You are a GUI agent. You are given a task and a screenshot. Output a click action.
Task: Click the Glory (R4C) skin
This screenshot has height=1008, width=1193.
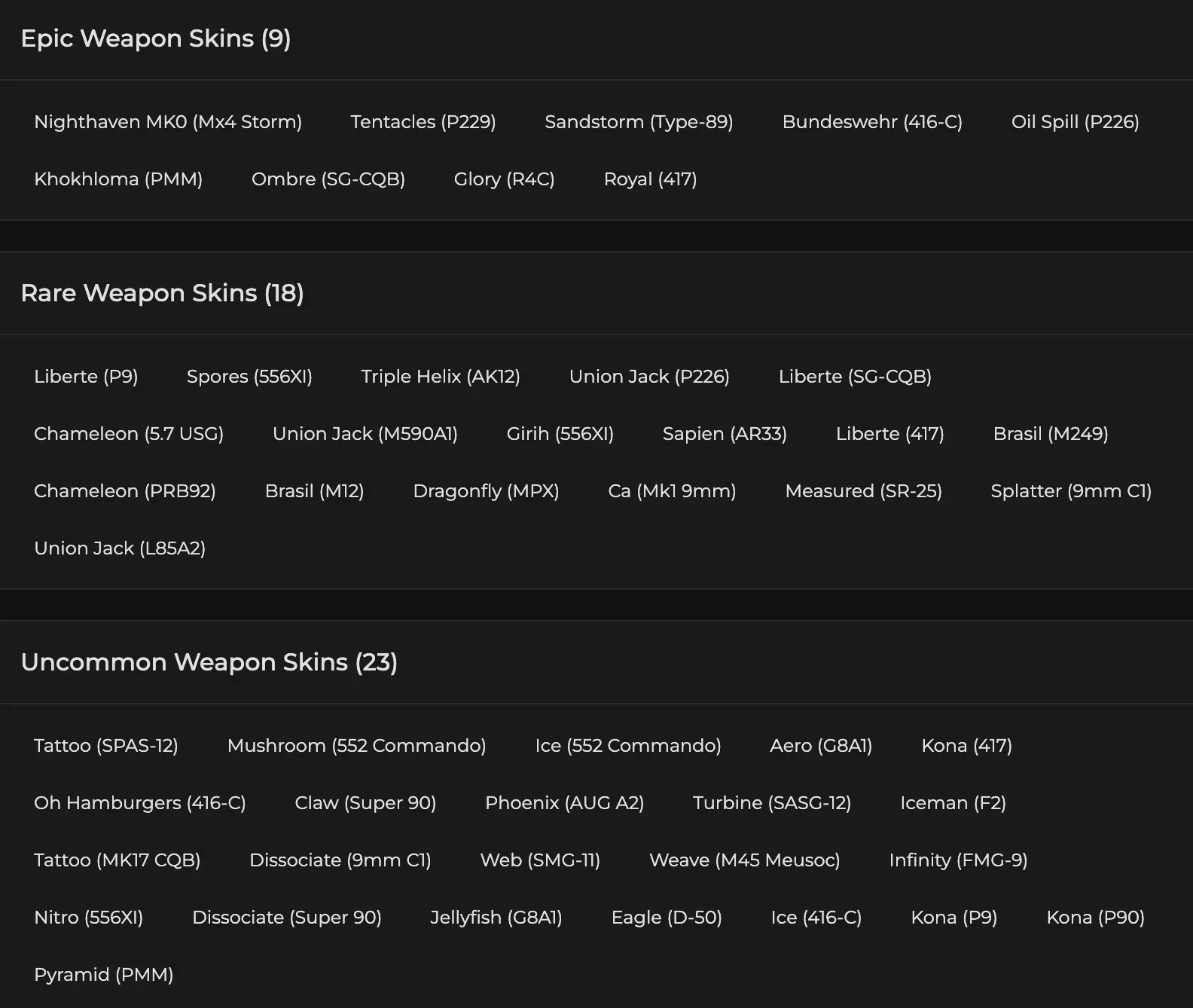504,179
